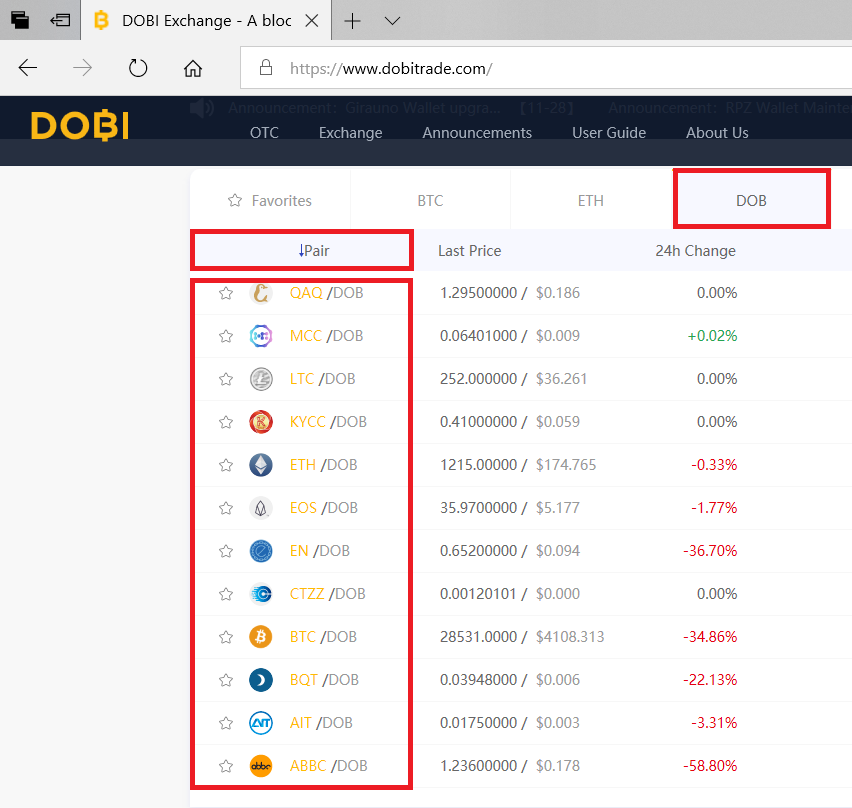Click the ABBC coin logo
The image size is (852, 808).
[261, 766]
